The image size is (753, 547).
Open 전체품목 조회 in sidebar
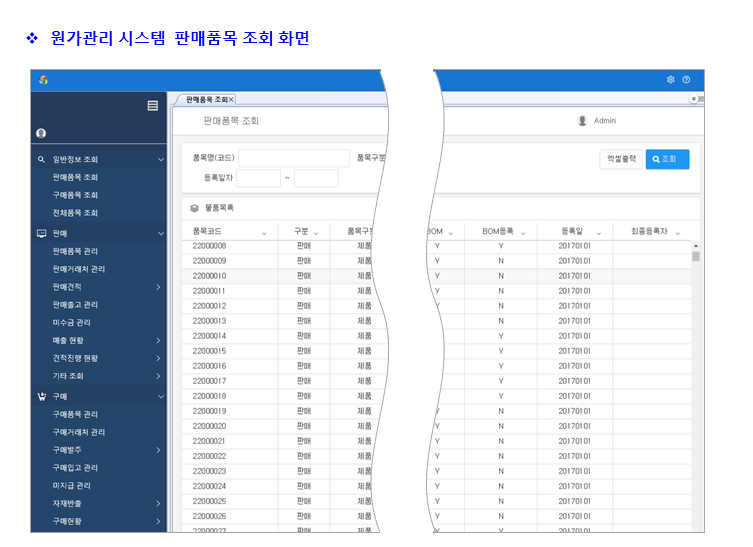click(75, 213)
